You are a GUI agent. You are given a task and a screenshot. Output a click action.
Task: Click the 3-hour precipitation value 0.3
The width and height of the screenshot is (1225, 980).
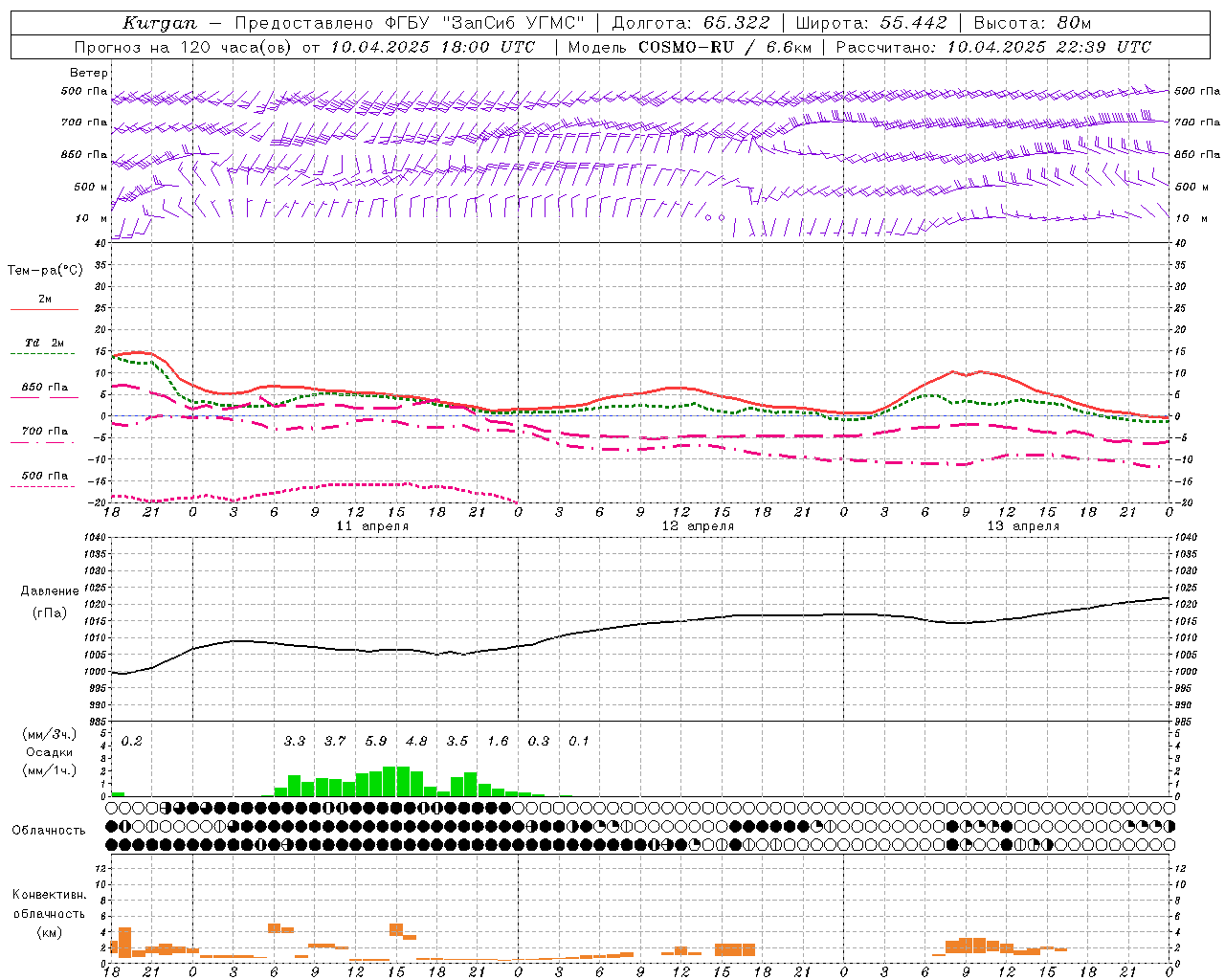coord(539,742)
